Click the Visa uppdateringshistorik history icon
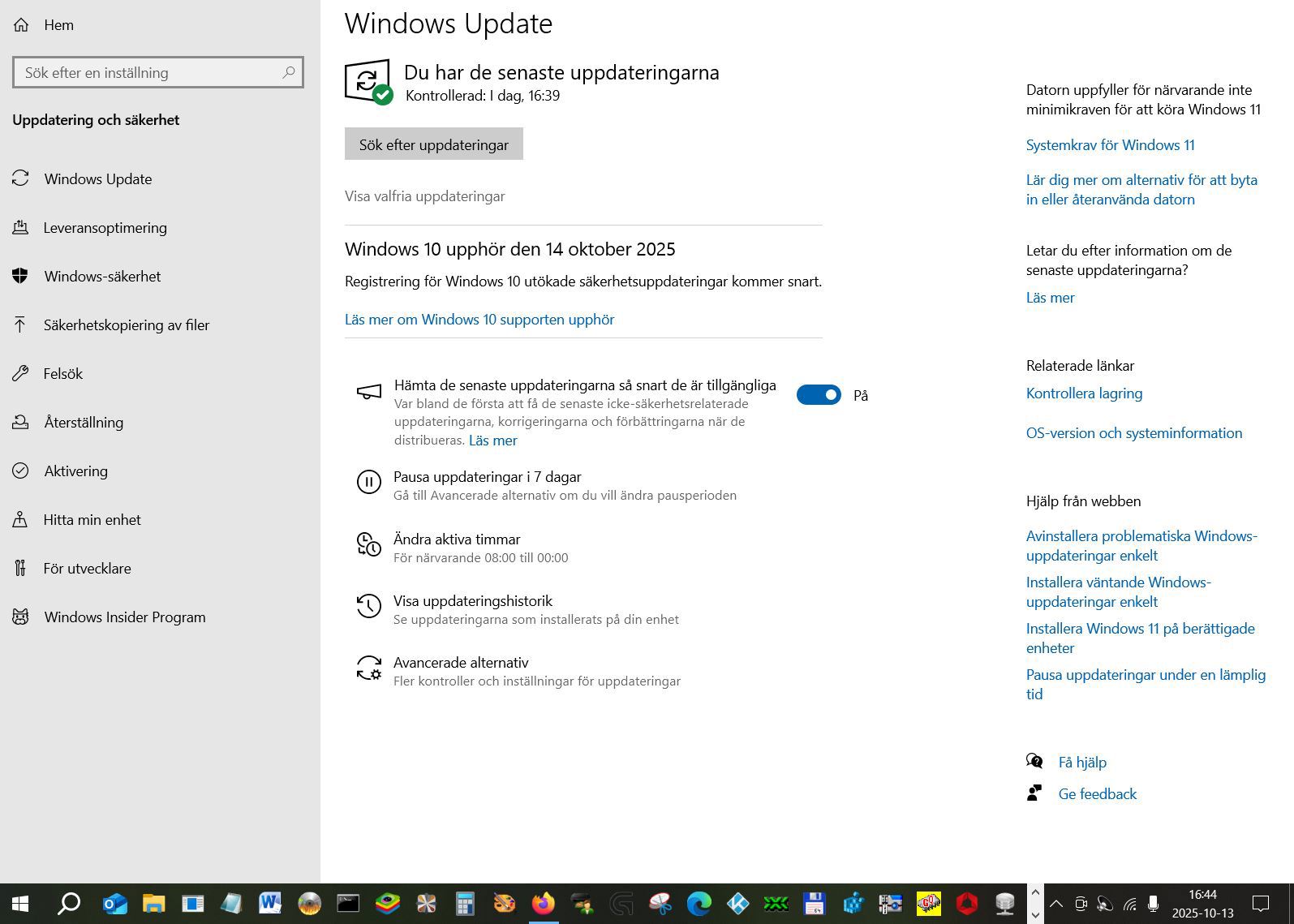 point(369,606)
